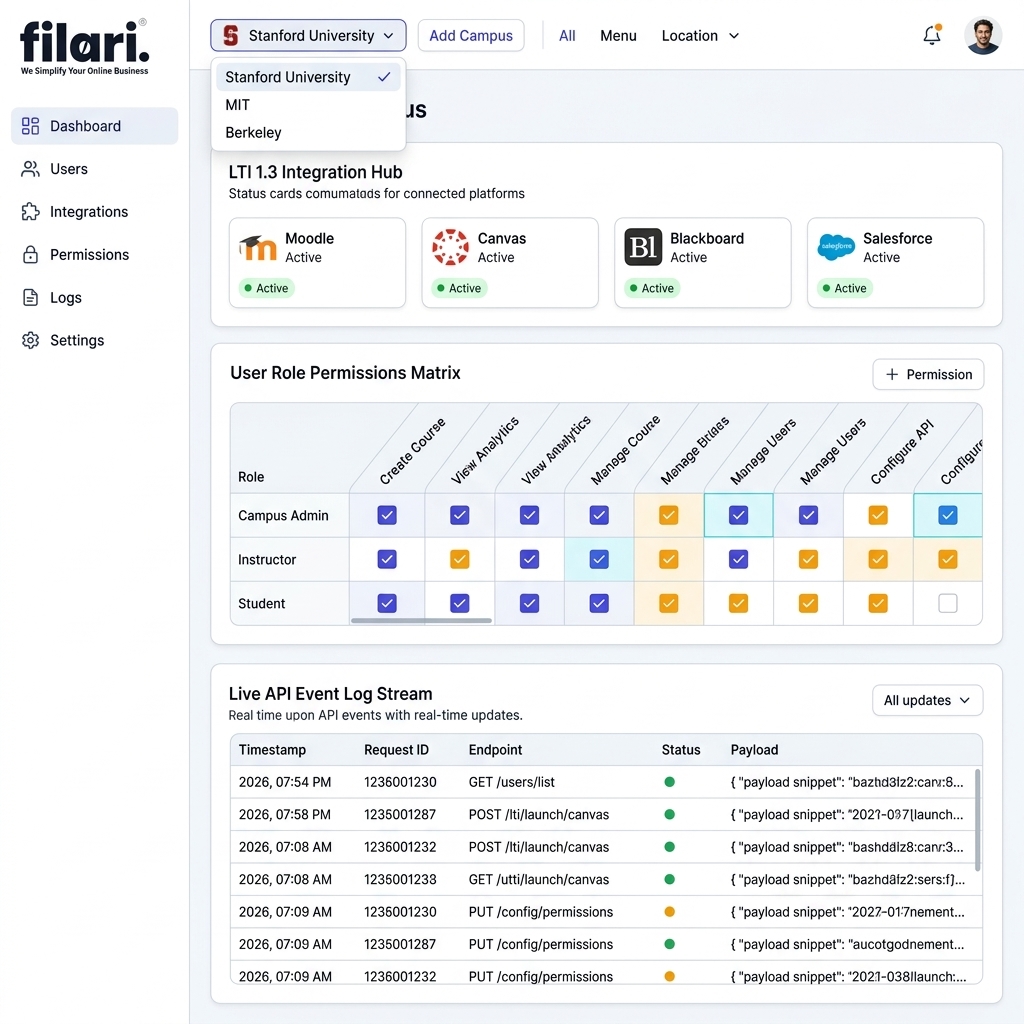Go to Dashboard in sidebar
This screenshot has width=1024, height=1024.
coord(95,126)
